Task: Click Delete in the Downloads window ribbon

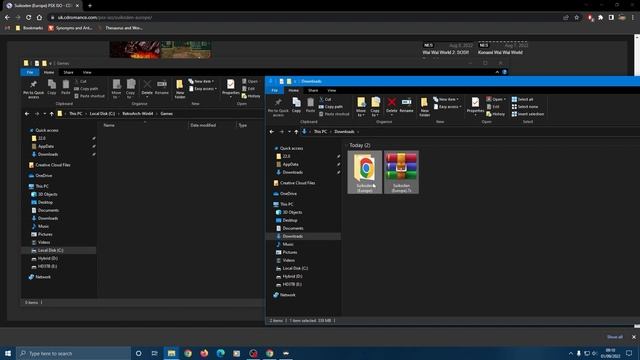Action: coord(391,105)
